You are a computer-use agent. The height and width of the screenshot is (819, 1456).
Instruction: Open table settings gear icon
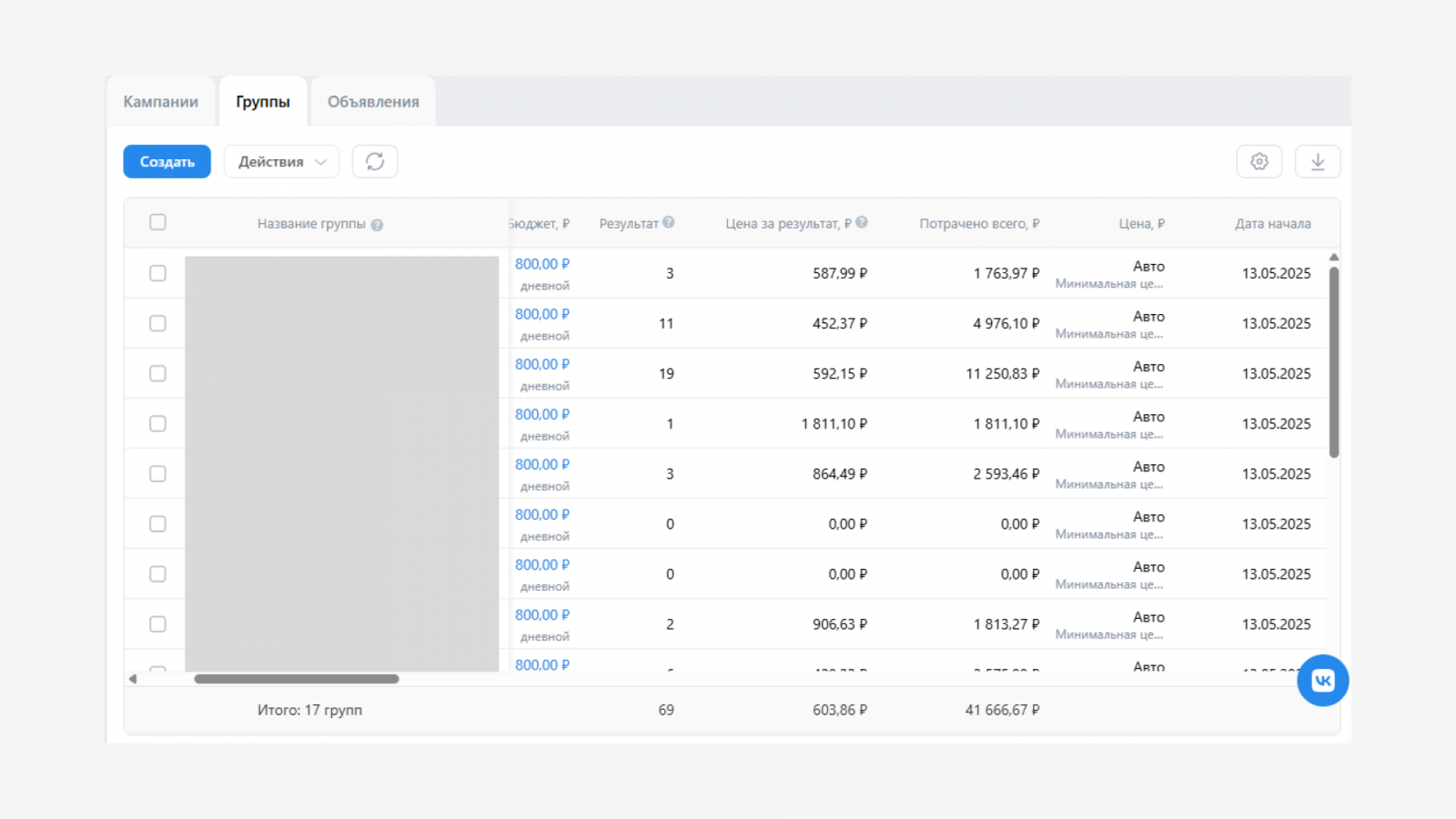point(1259,162)
